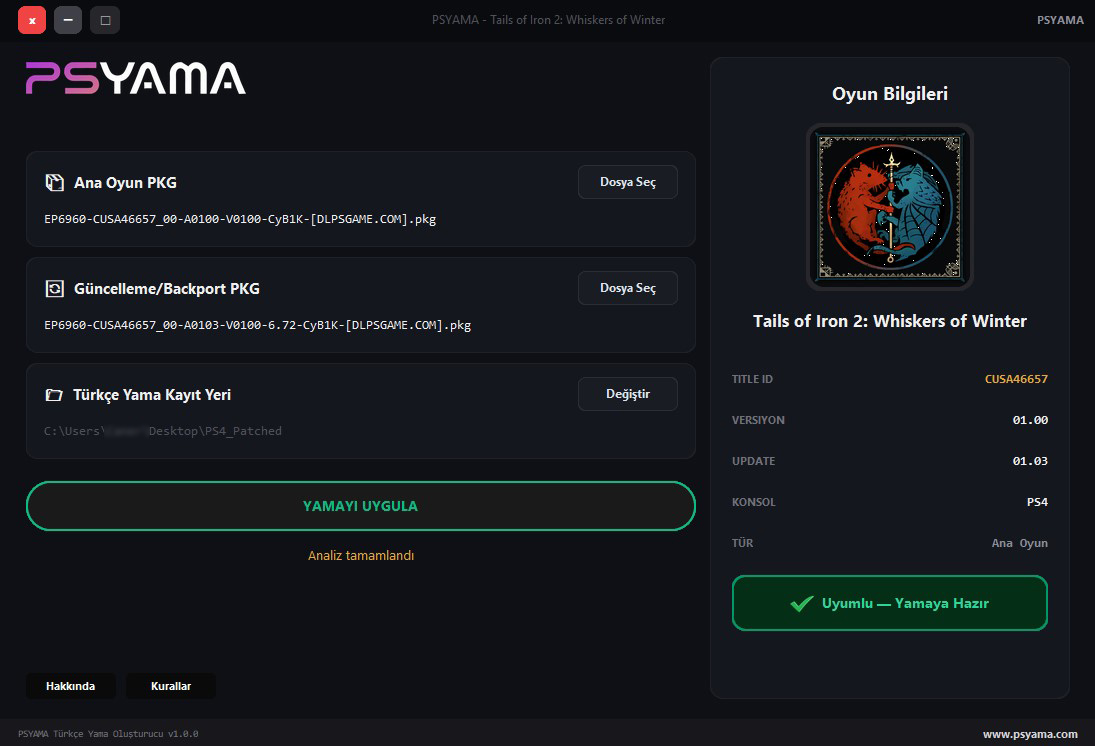The height and width of the screenshot is (746, 1095).
Task: Visit www.psyama.com link
Action: click(1030, 734)
